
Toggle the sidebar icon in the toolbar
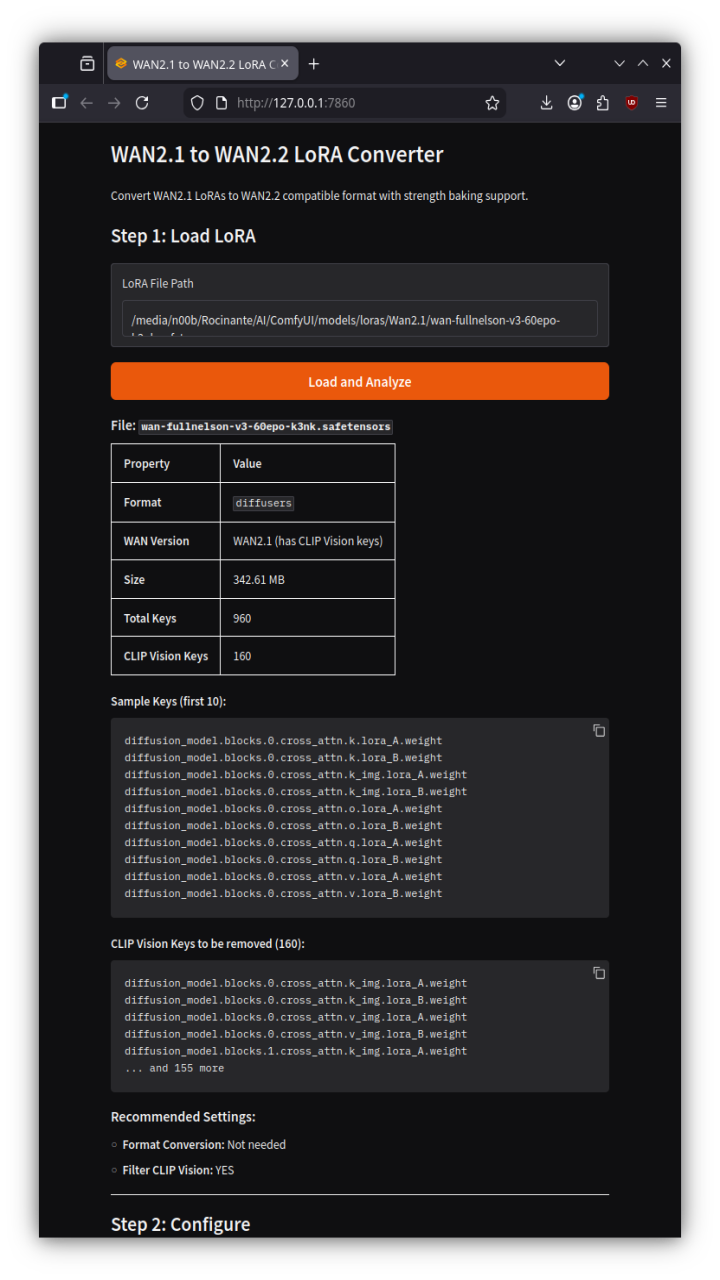point(59,102)
